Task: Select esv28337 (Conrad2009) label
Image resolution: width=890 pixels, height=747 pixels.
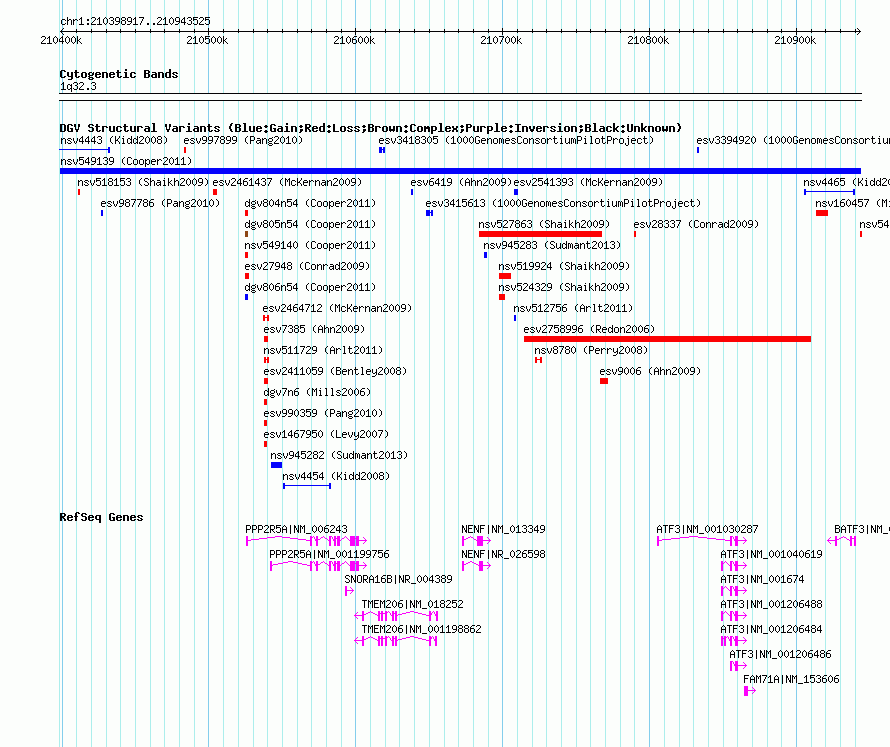Action: coord(696,224)
